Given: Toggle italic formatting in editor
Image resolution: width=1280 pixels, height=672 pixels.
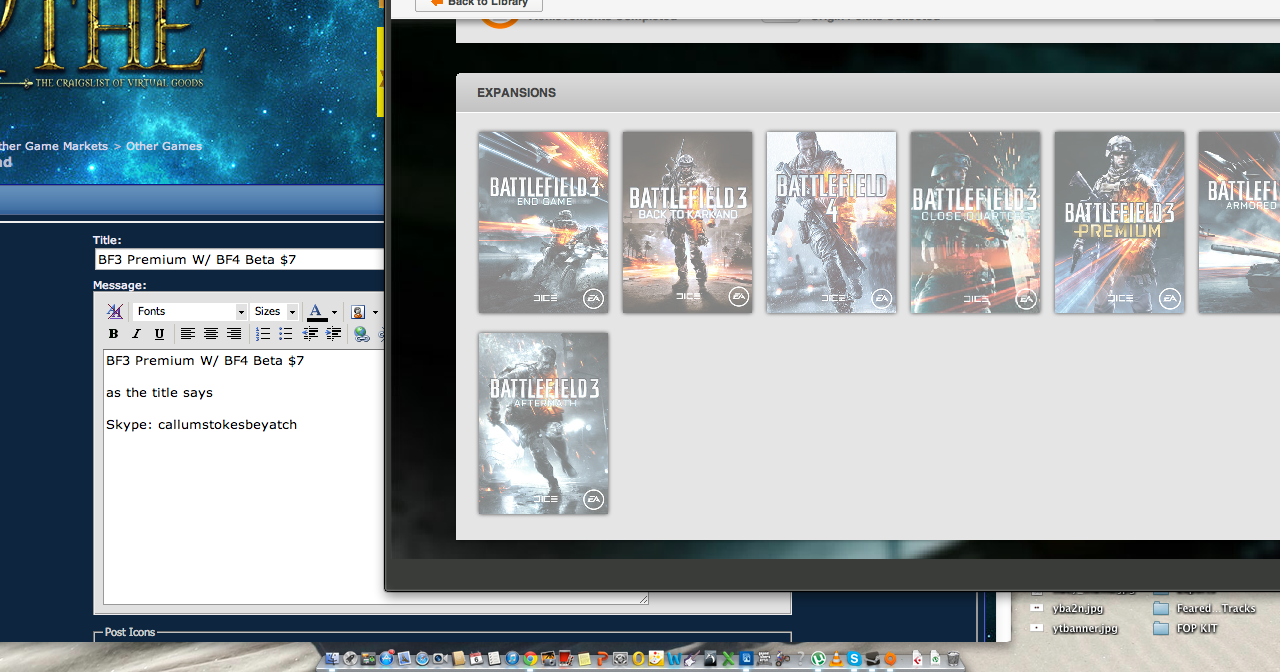Looking at the screenshot, I should 136,334.
